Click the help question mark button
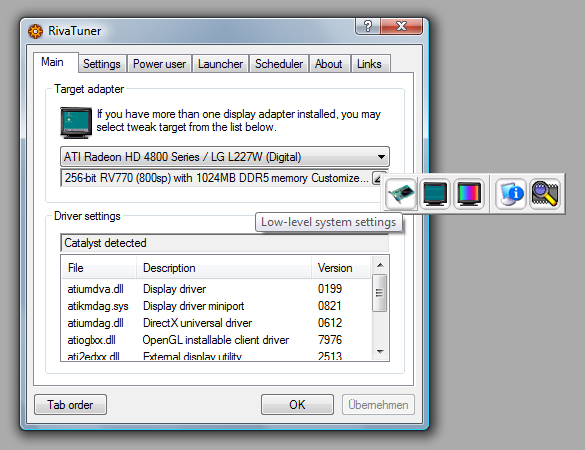Viewport: 585px width, 450px height. [x=367, y=26]
